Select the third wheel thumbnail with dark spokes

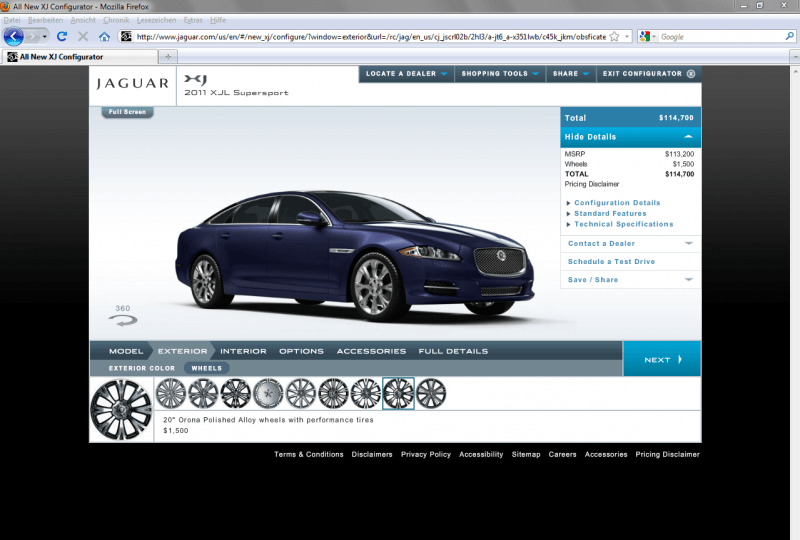(x=236, y=394)
